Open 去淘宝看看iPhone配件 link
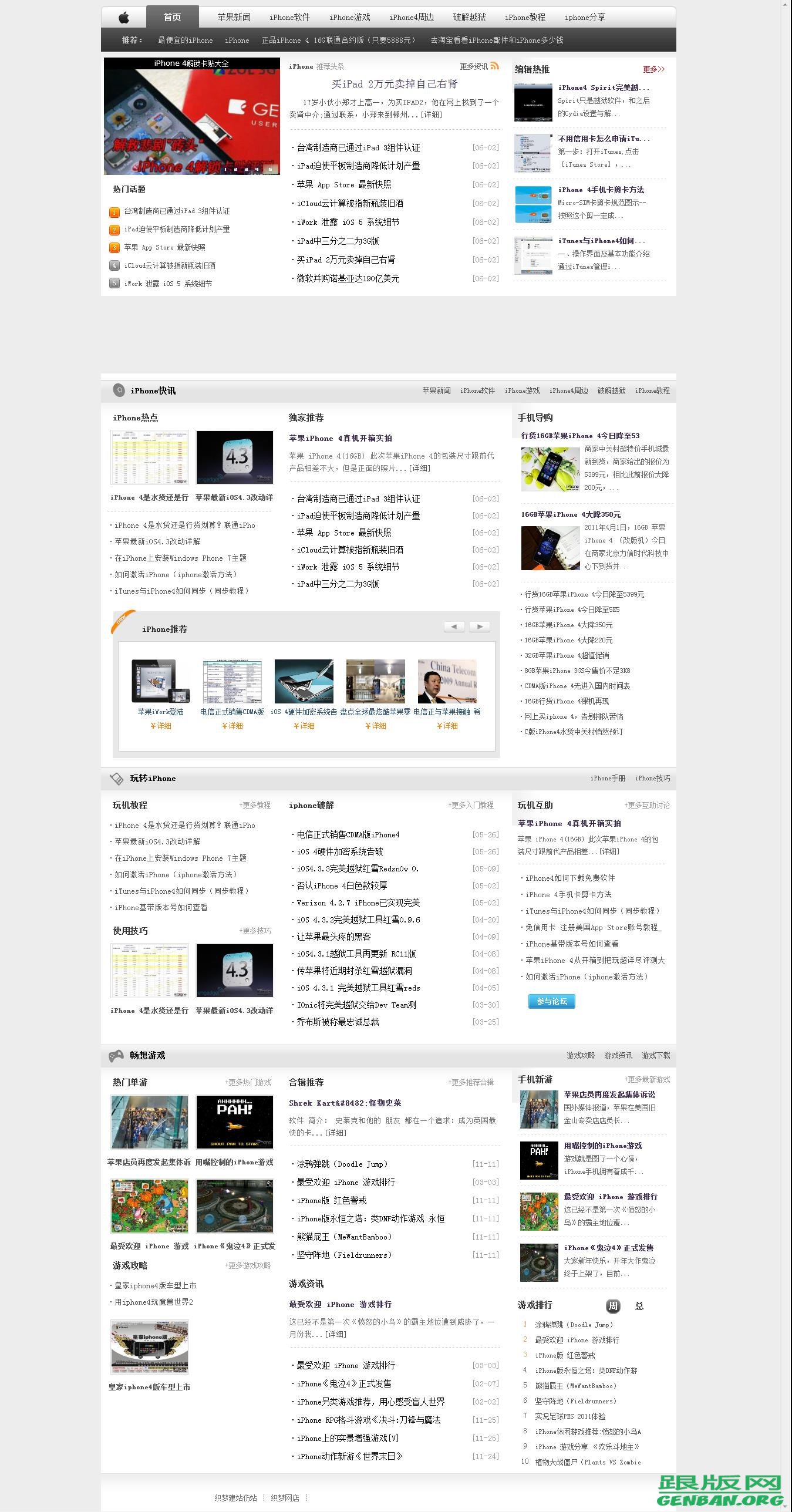 (x=497, y=40)
